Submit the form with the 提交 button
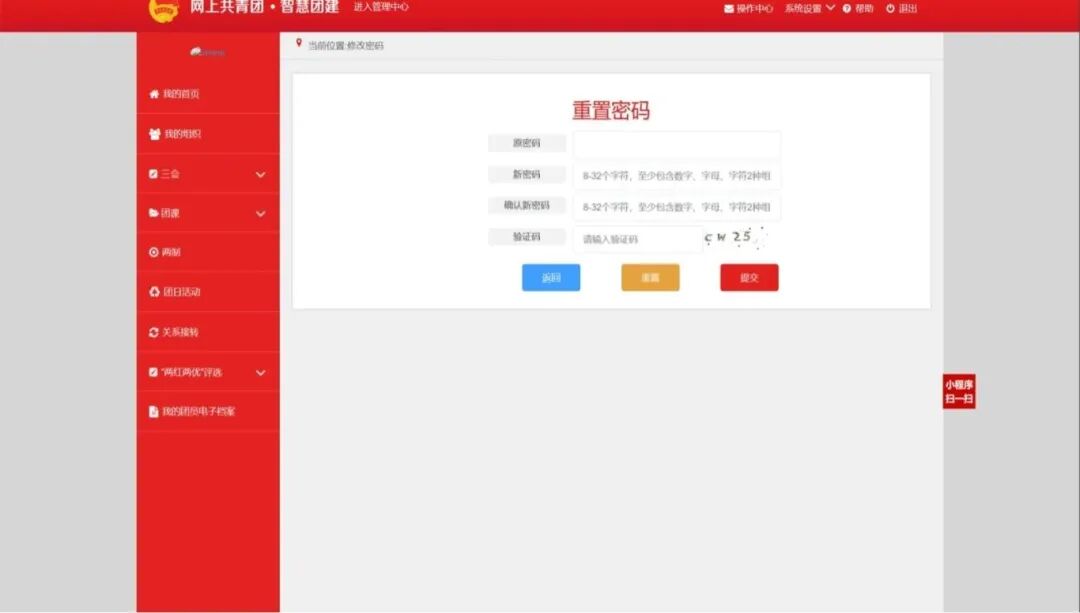This screenshot has width=1080, height=613. (x=749, y=277)
